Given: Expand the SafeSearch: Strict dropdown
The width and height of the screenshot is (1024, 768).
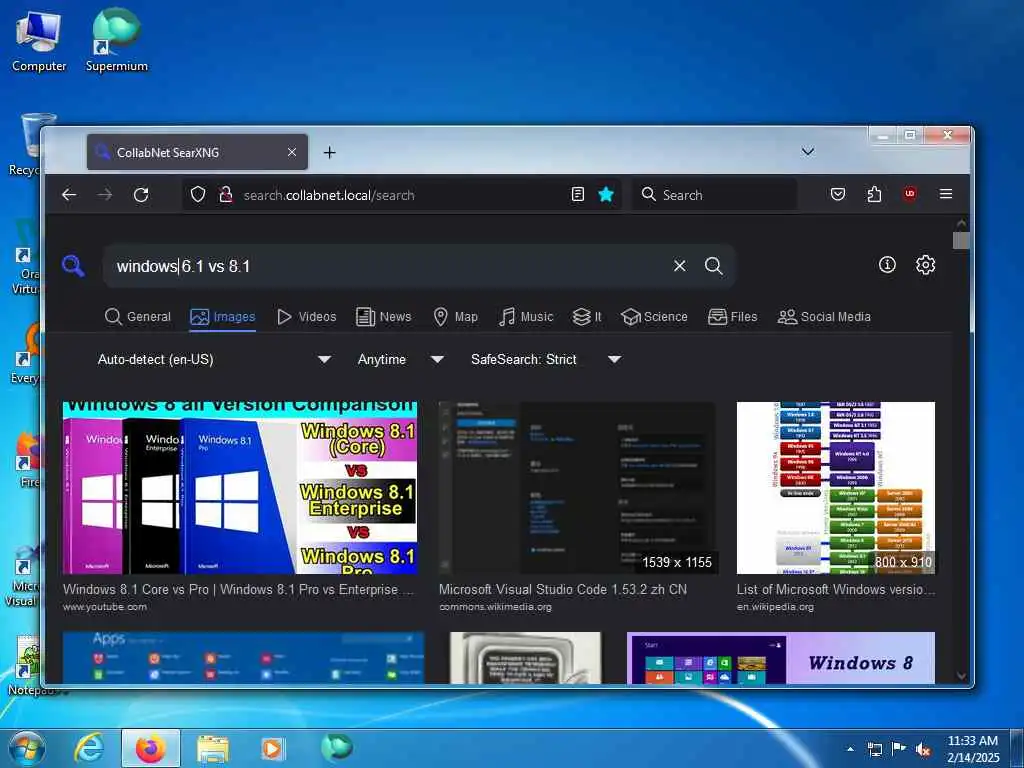Looking at the screenshot, I should pyautogui.click(x=546, y=359).
